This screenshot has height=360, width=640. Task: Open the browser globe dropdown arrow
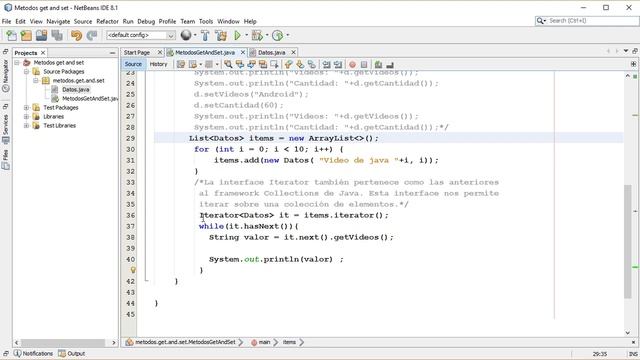[x=194, y=36]
